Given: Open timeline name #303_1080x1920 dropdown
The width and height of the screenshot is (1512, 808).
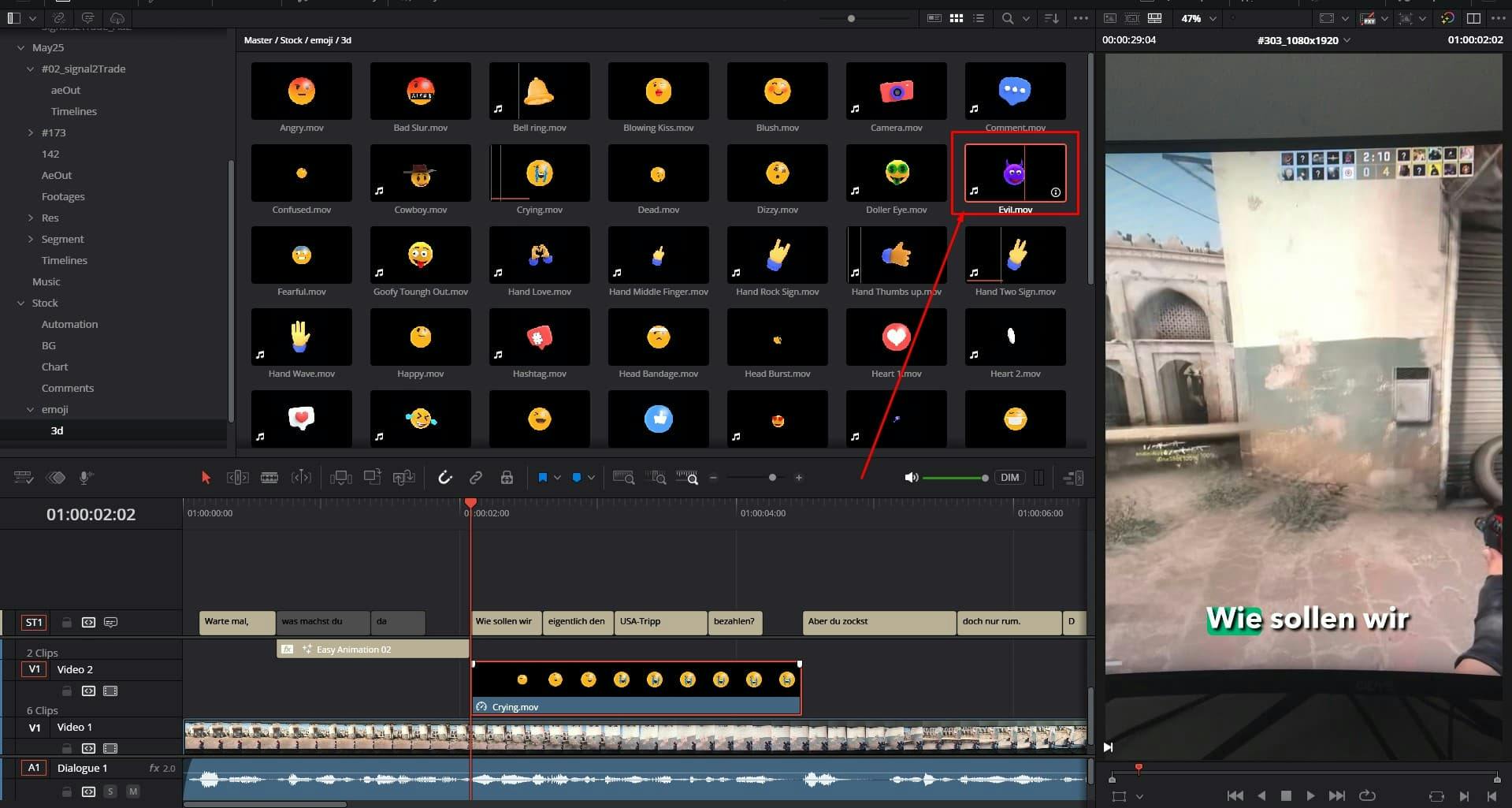Looking at the screenshot, I should 1347,40.
